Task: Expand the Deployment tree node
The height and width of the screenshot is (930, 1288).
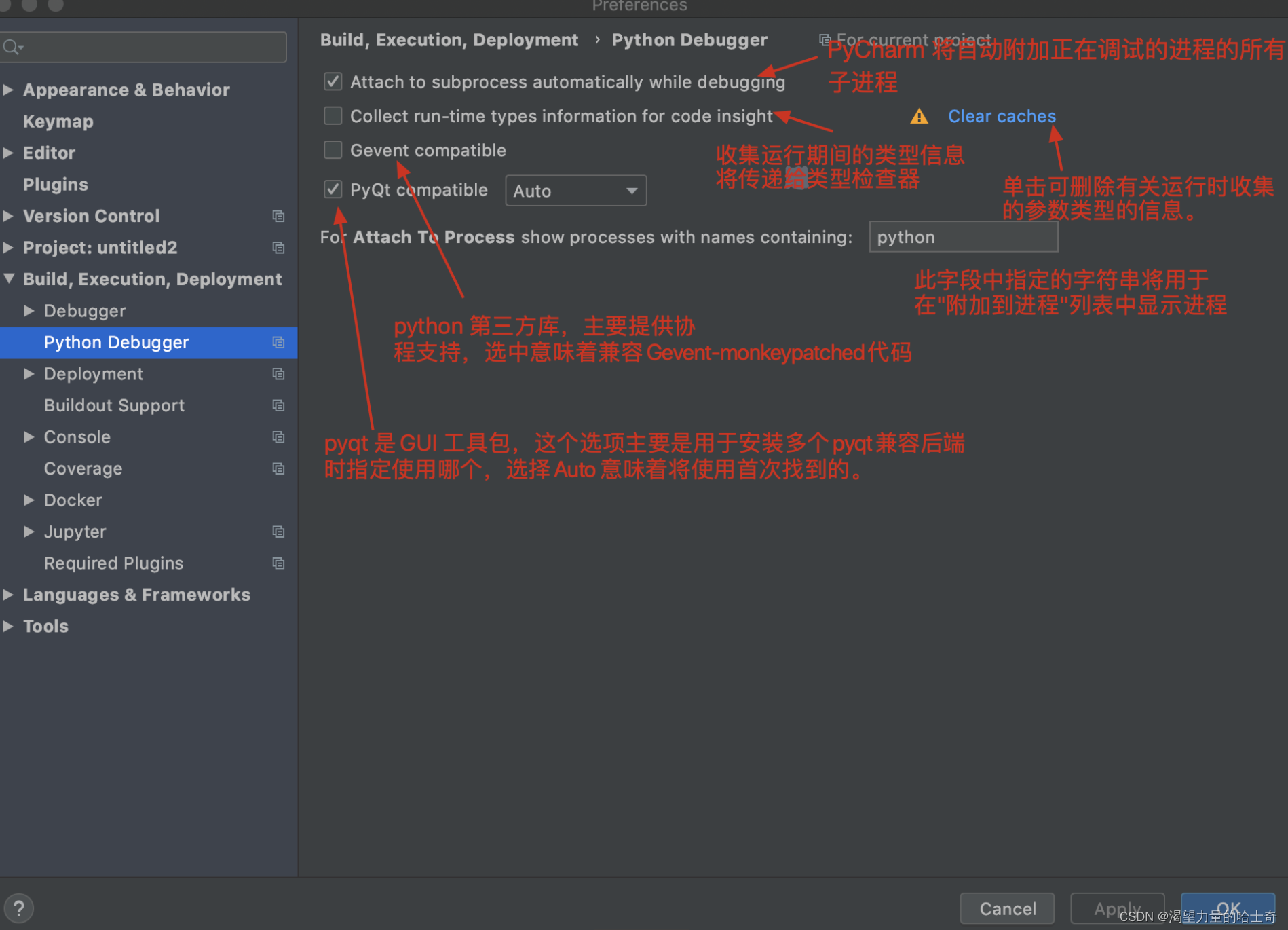Action: (x=29, y=373)
